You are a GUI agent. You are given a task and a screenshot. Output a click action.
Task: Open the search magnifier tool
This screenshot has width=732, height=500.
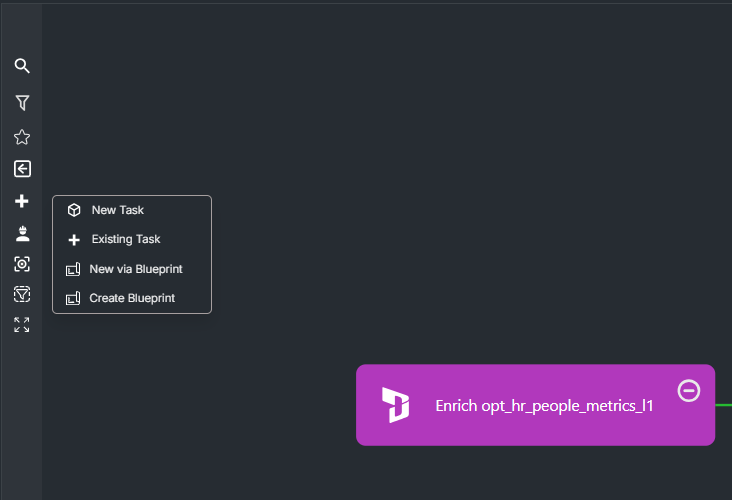pyautogui.click(x=22, y=66)
